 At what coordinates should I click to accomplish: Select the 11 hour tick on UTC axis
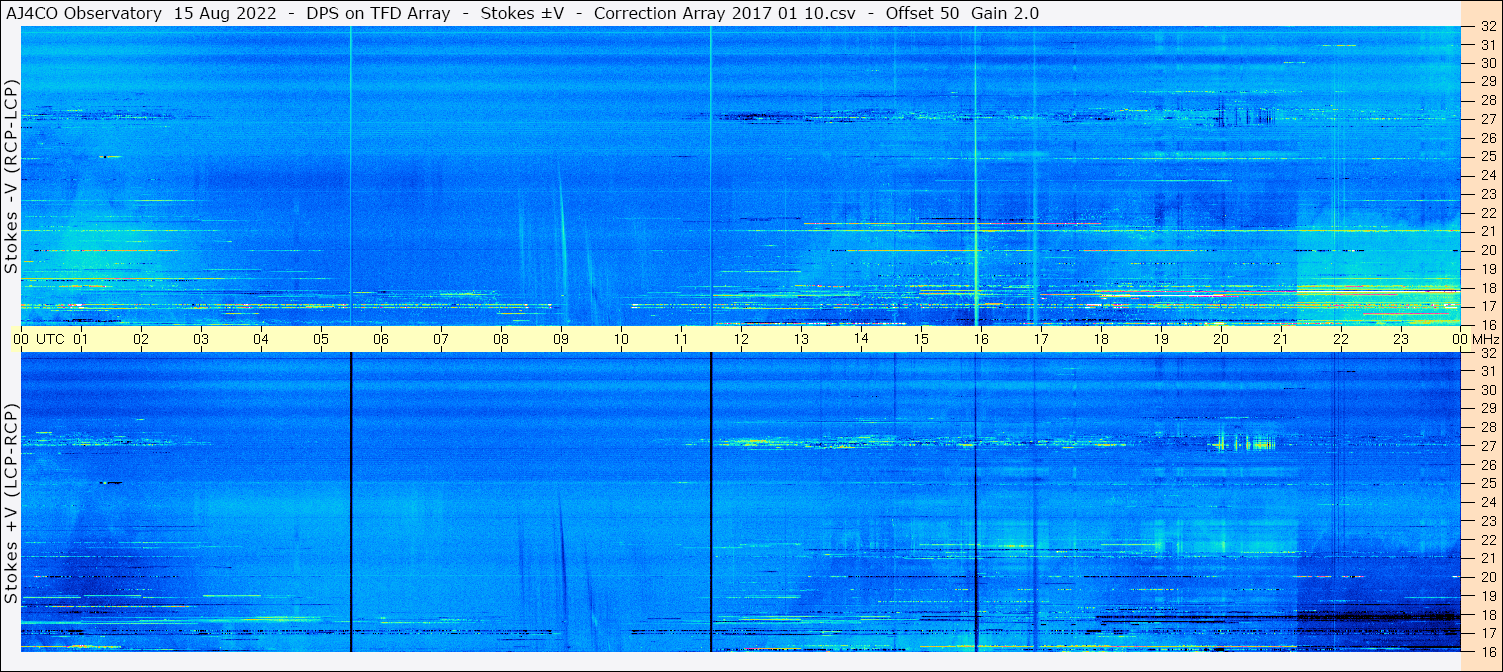pos(681,339)
